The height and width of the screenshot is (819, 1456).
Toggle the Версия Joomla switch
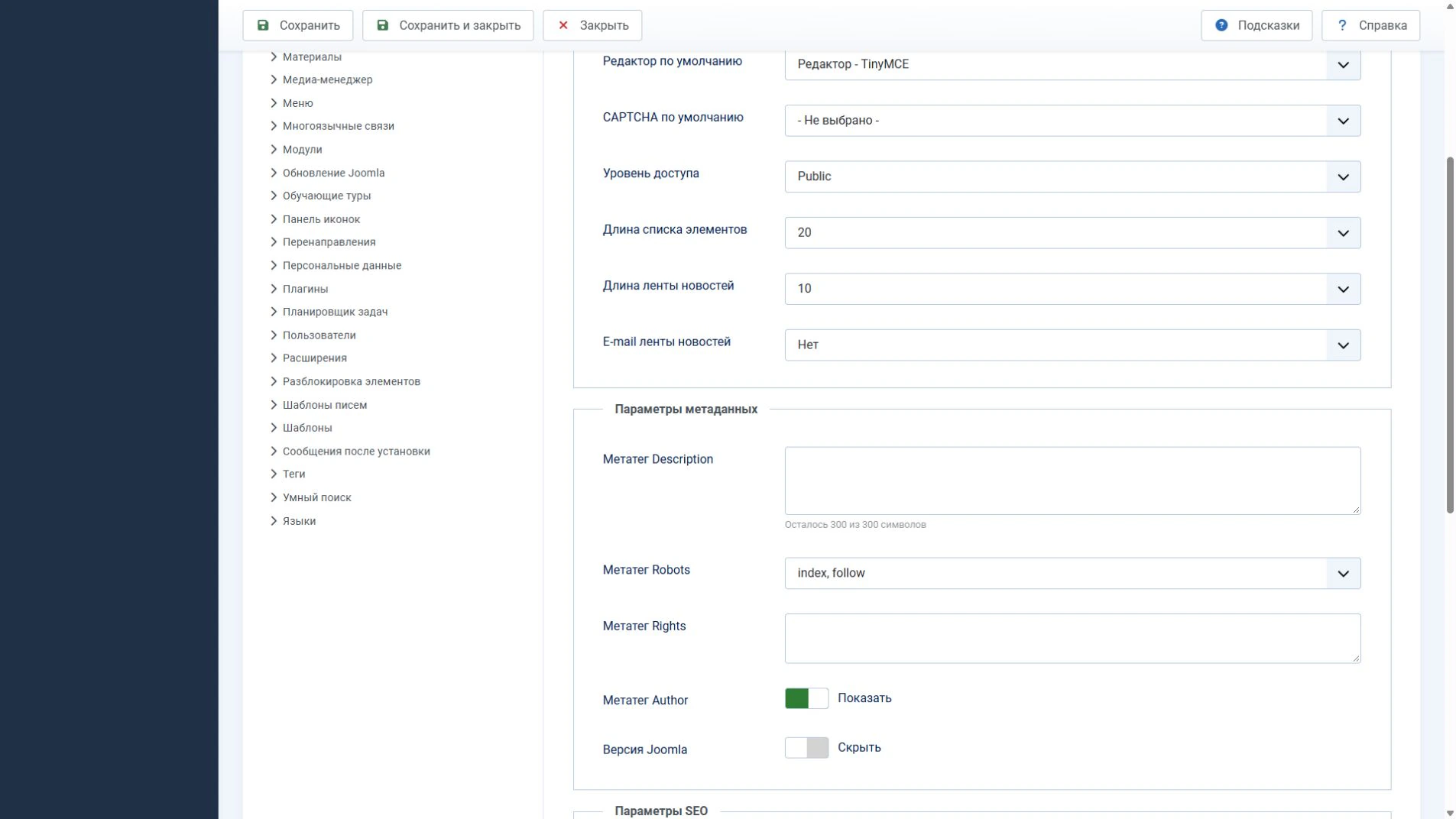[806, 748]
